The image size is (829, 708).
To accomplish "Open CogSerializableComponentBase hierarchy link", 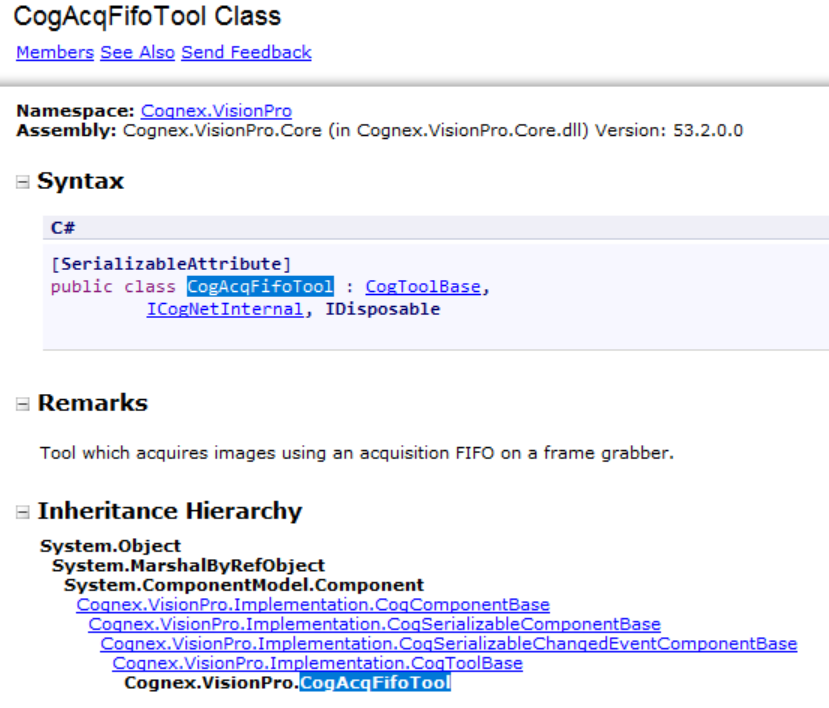I will [374, 624].
